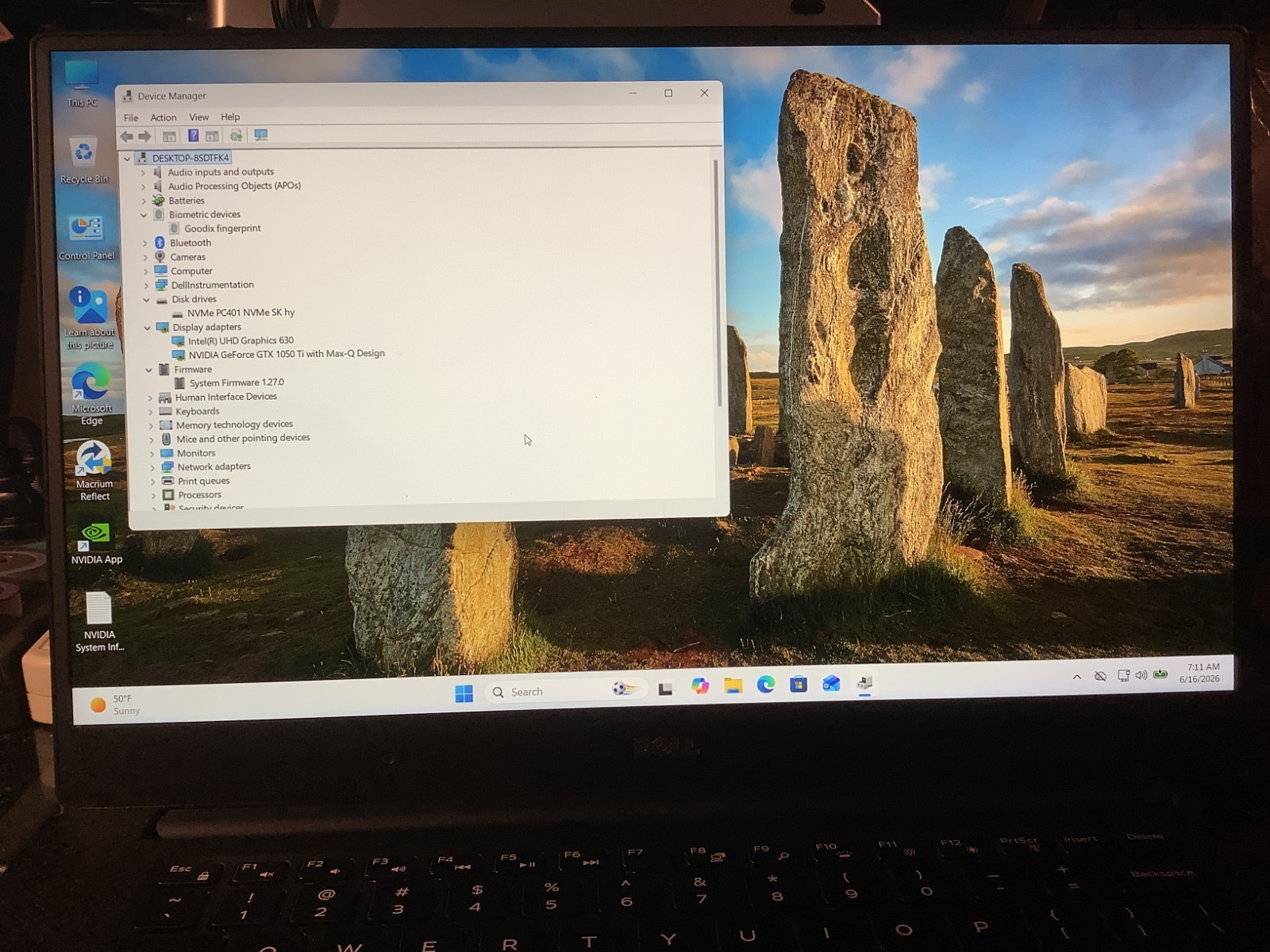Open the Windows Start menu
Viewport: 1270px width, 952px height.
click(464, 693)
